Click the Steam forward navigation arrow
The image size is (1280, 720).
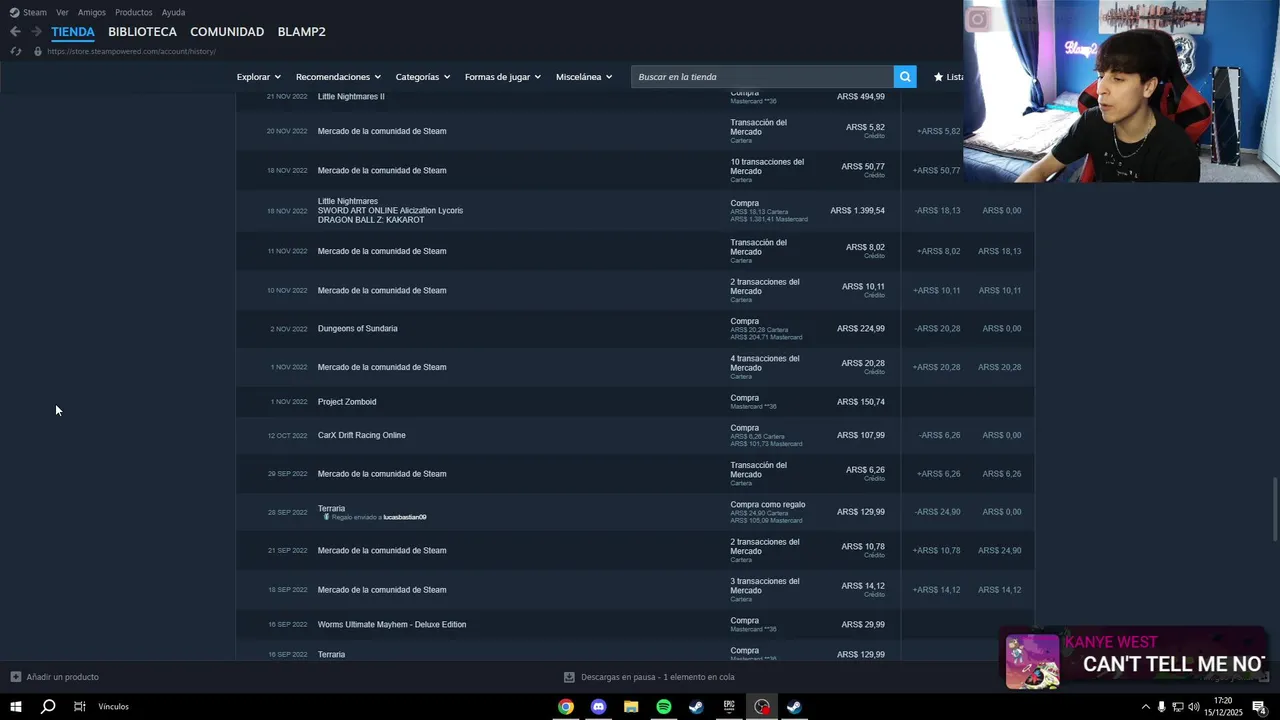[36, 32]
